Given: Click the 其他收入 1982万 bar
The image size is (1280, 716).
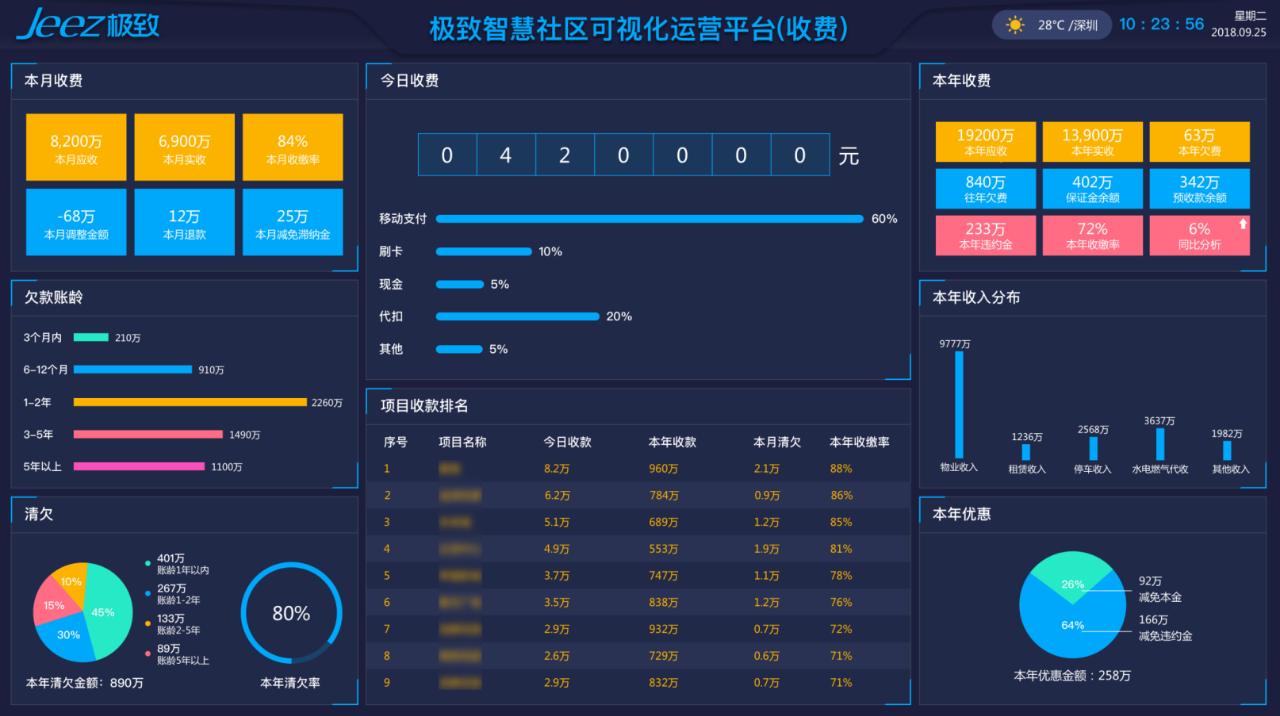Looking at the screenshot, I should (x=1227, y=450).
